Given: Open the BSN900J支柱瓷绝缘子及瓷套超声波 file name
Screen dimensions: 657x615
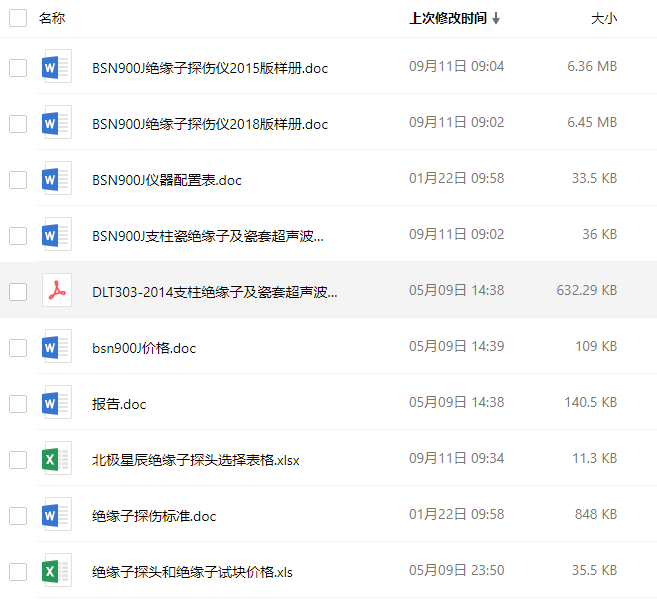Looking at the screenshot, I should pyautogui.click(x=208, y=236).
